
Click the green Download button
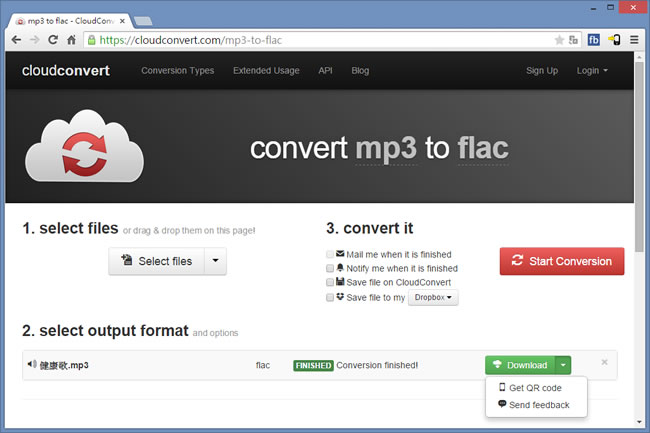click(521, 365)
